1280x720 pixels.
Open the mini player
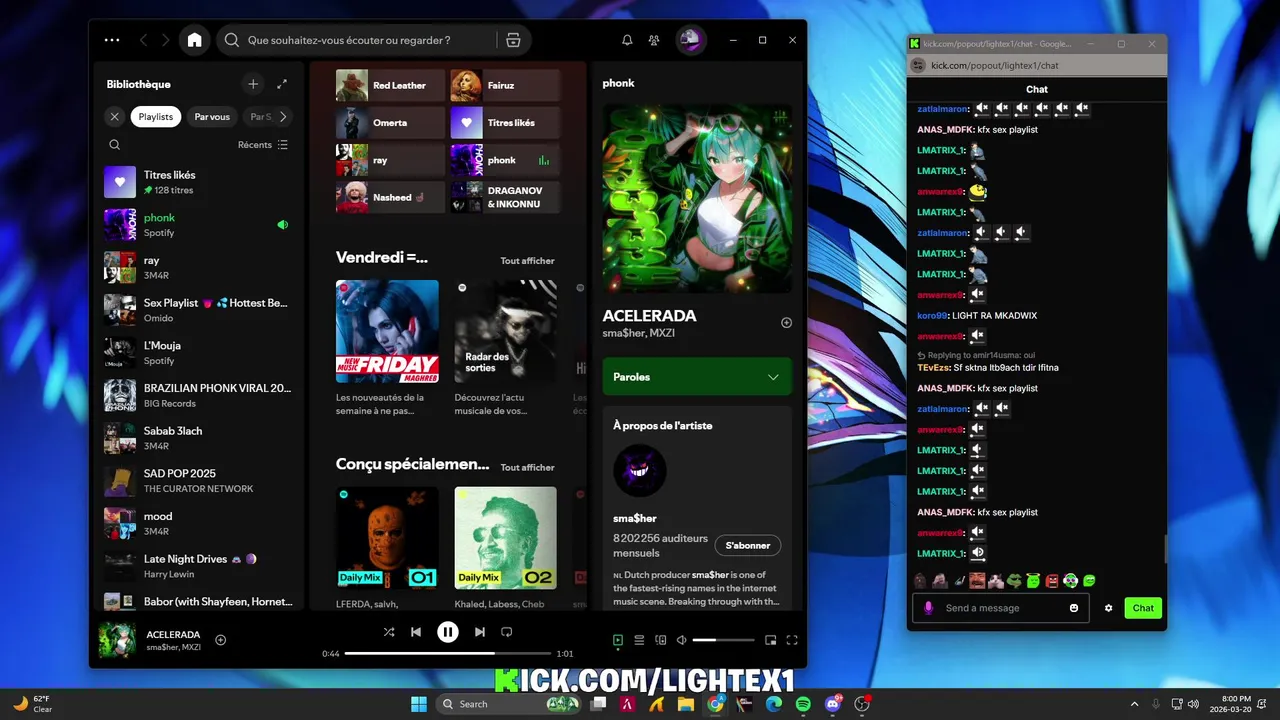tap(771, 640)
